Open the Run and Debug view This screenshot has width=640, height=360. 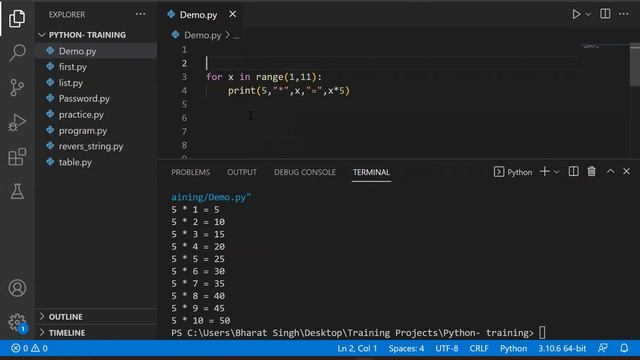point(17,122)
